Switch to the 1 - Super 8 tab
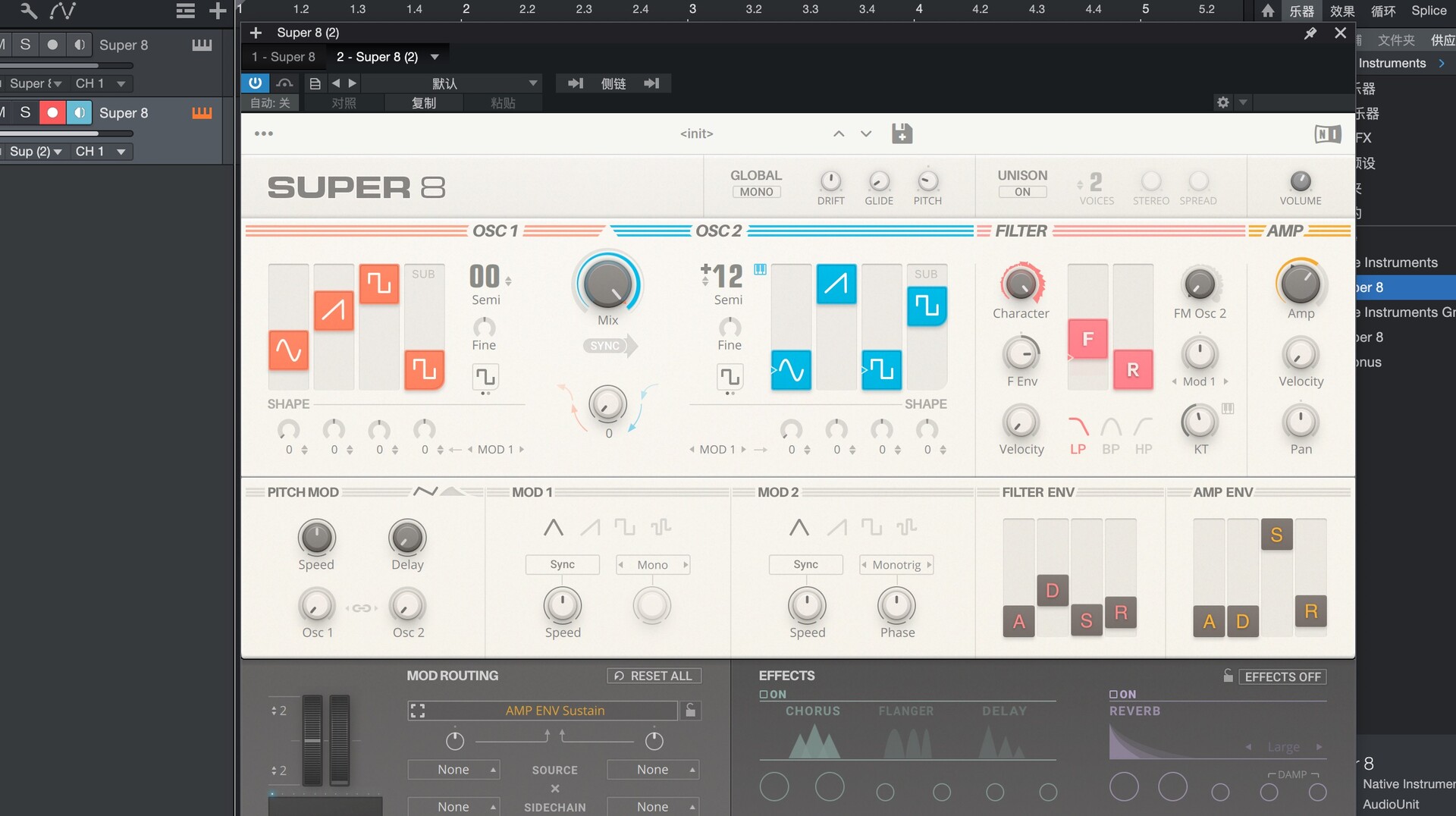The image size is (1456, 816). [x=284, y=57]
